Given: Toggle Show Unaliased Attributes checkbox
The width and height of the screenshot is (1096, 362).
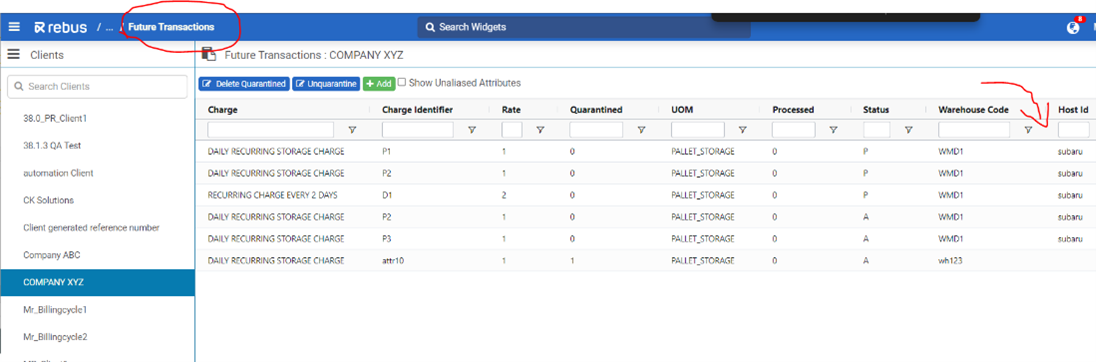Looking at the screenshot, I should [x=402, y=82].
